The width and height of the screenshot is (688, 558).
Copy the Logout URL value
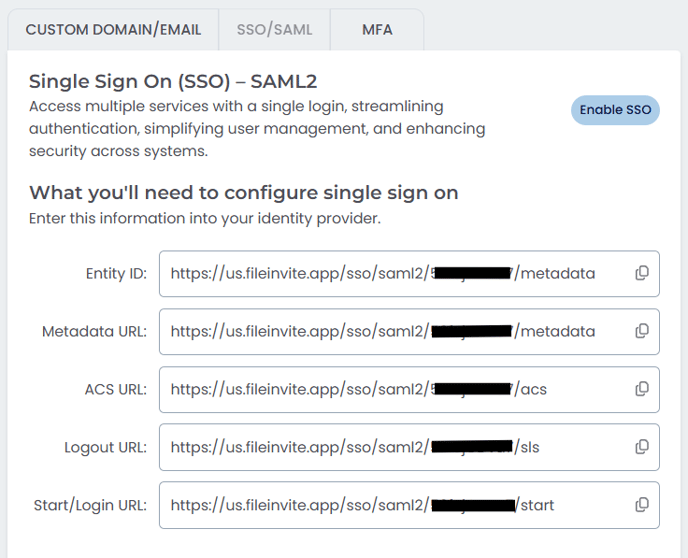click(642, 447)
